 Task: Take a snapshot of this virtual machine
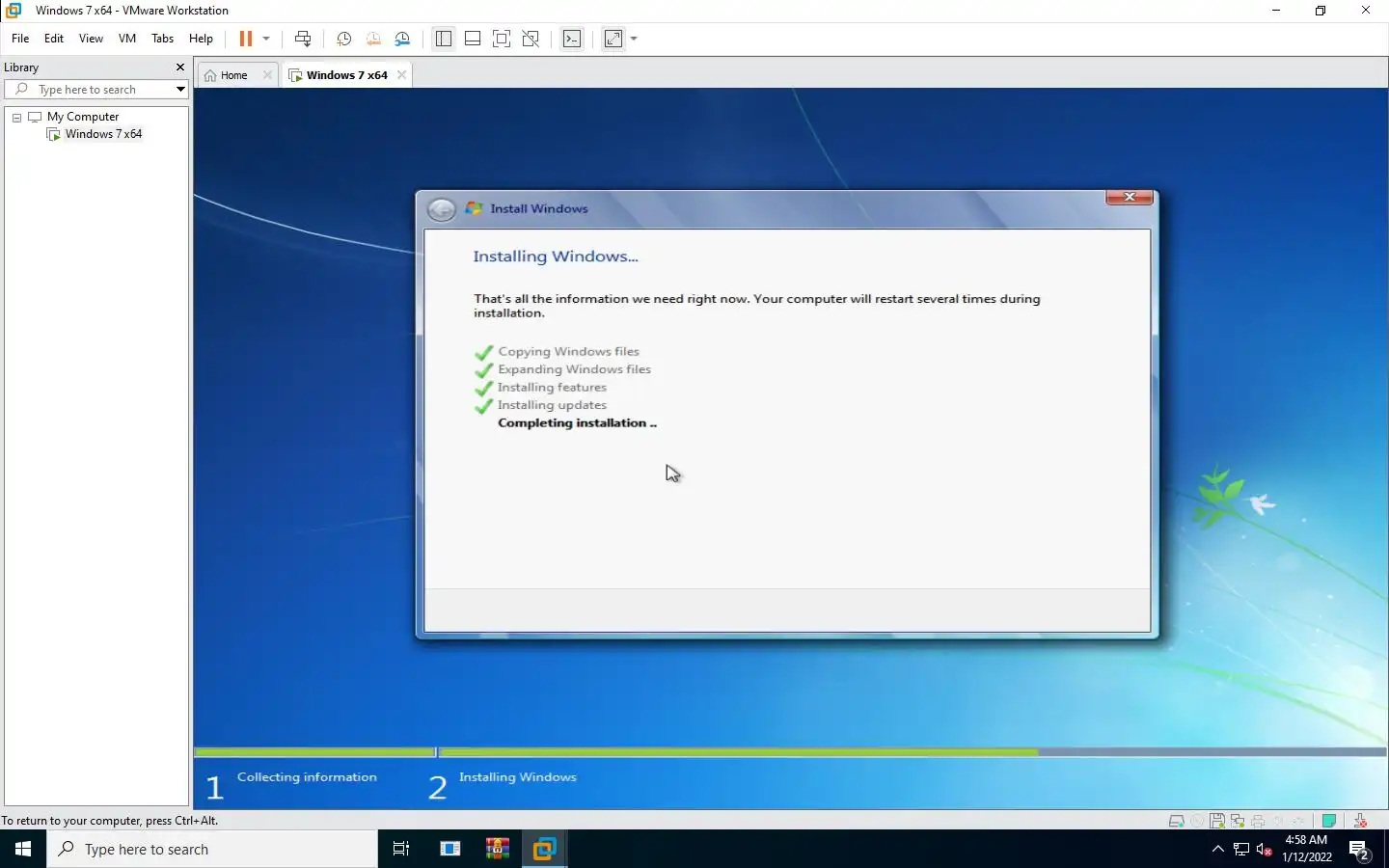(343, 39)
